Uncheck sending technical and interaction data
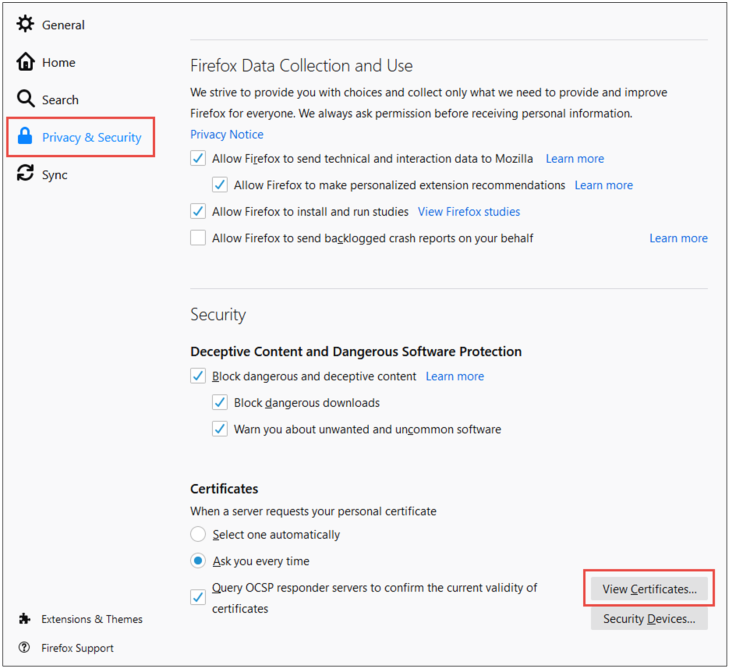Image resolution: width=729 pixels, height=668 pixels. 198,158
